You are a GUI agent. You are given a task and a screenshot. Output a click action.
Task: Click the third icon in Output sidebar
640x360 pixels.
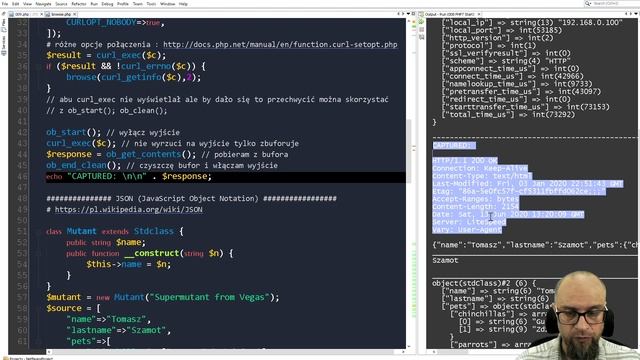click(x=422, y=37)
